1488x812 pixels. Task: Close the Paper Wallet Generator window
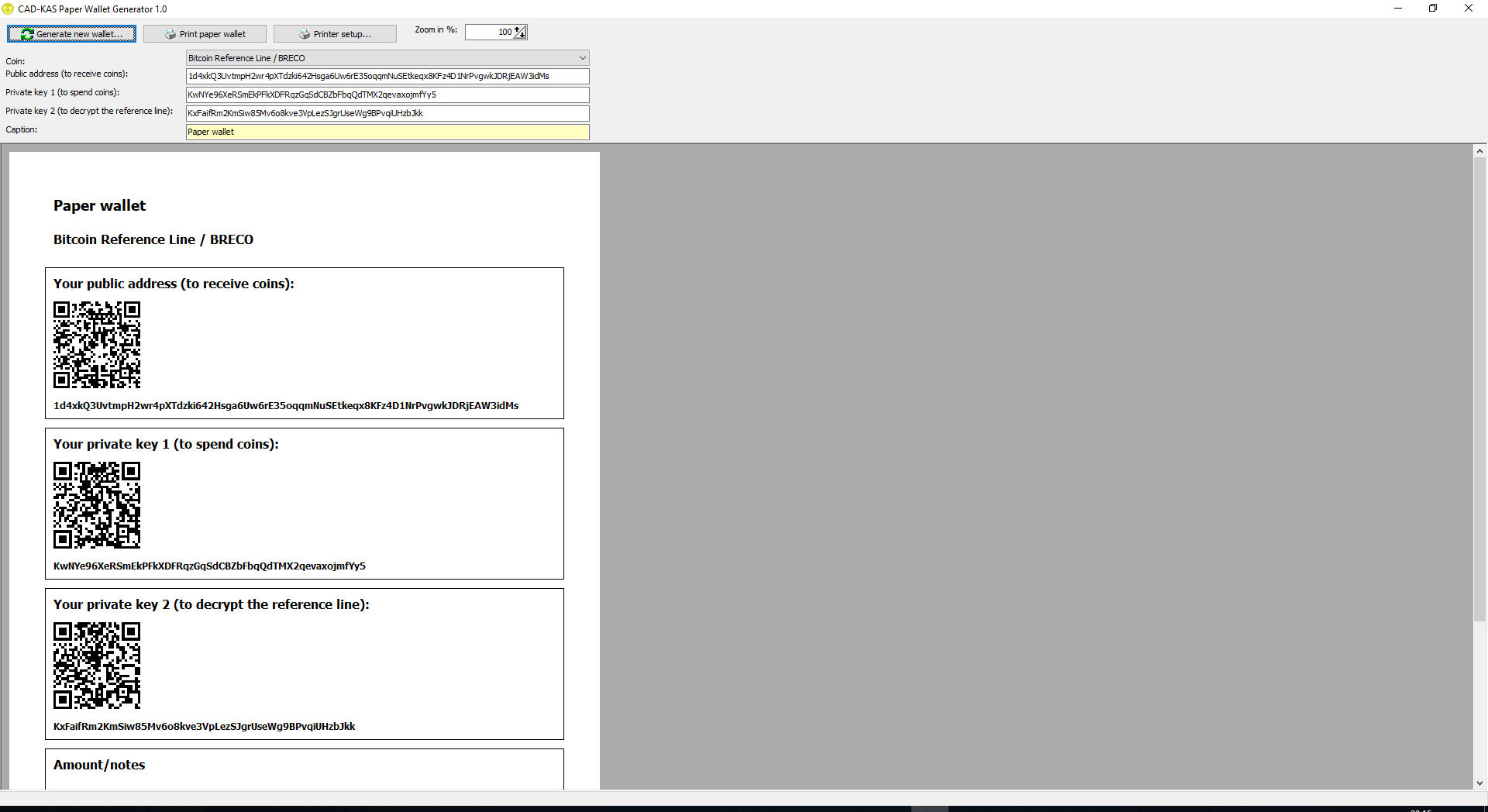pyautogui.click(x=1468, y=9)
